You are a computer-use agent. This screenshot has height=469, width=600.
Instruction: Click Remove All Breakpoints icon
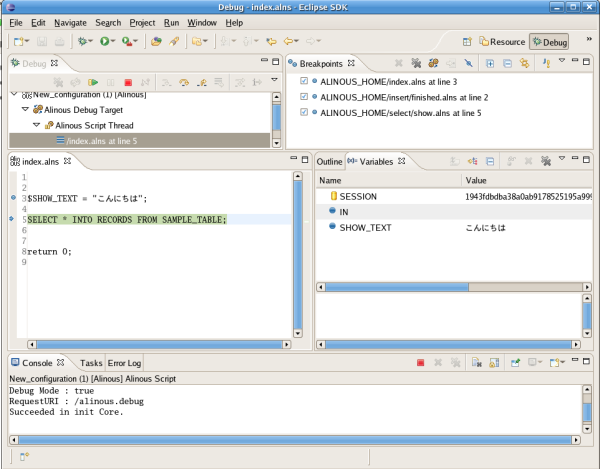tap(416, 63)
